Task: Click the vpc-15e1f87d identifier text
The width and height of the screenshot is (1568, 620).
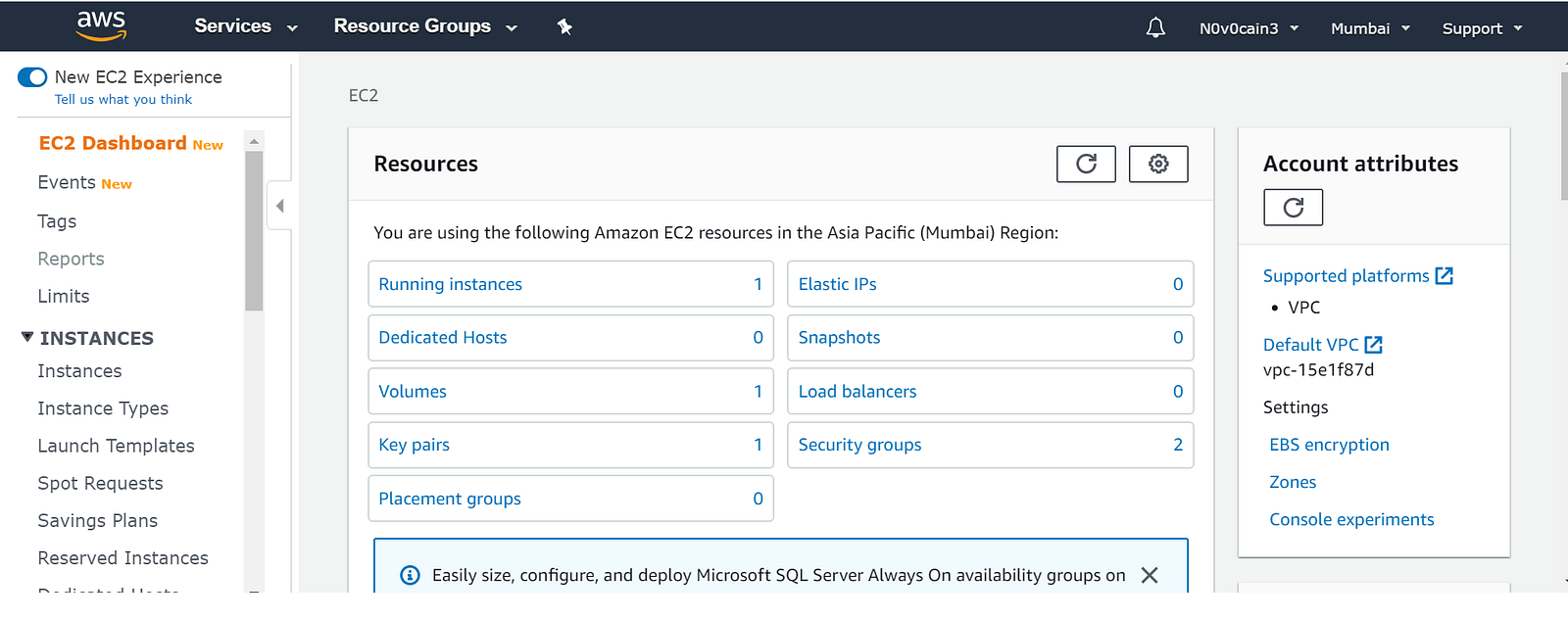Action: point(1318,370)
